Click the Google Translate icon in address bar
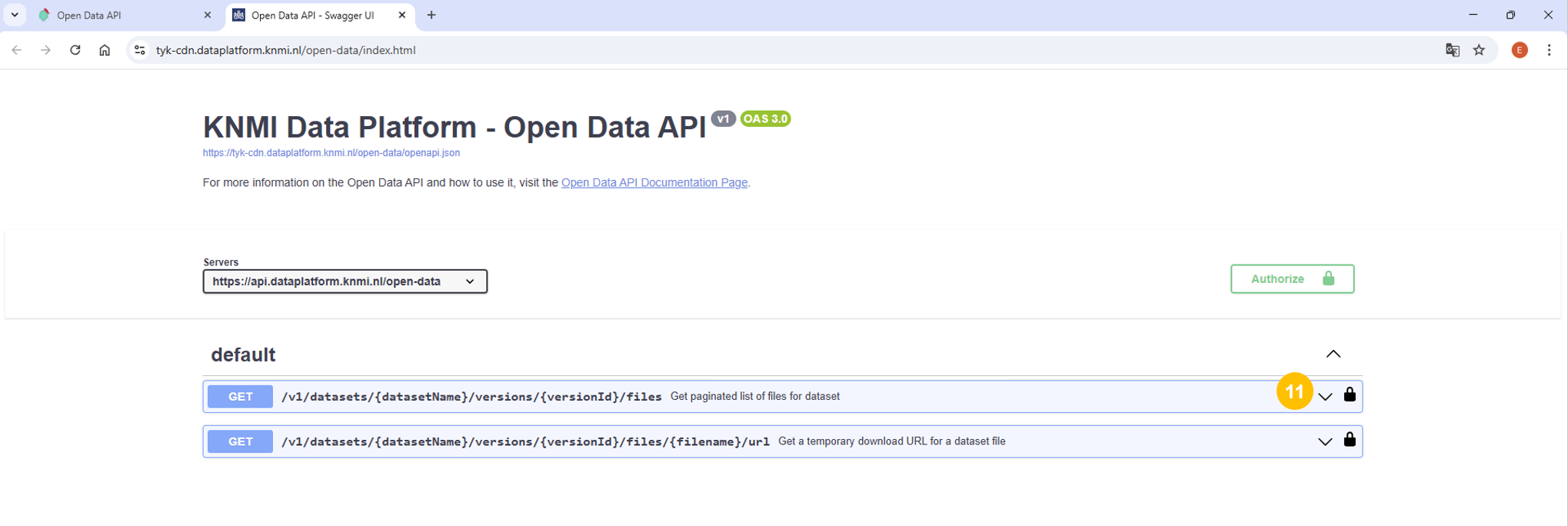This screenshot has height=526, width=1568. point(1452,50)
